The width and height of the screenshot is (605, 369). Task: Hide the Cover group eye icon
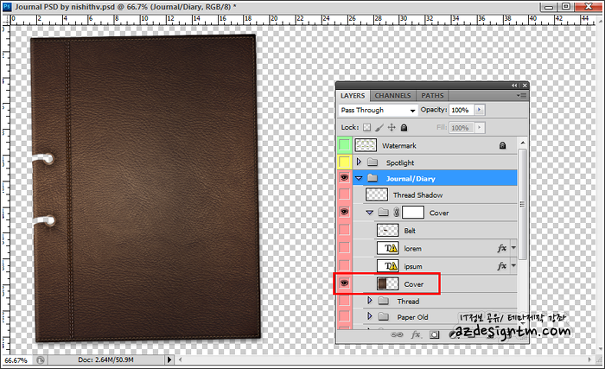[344, 212]
